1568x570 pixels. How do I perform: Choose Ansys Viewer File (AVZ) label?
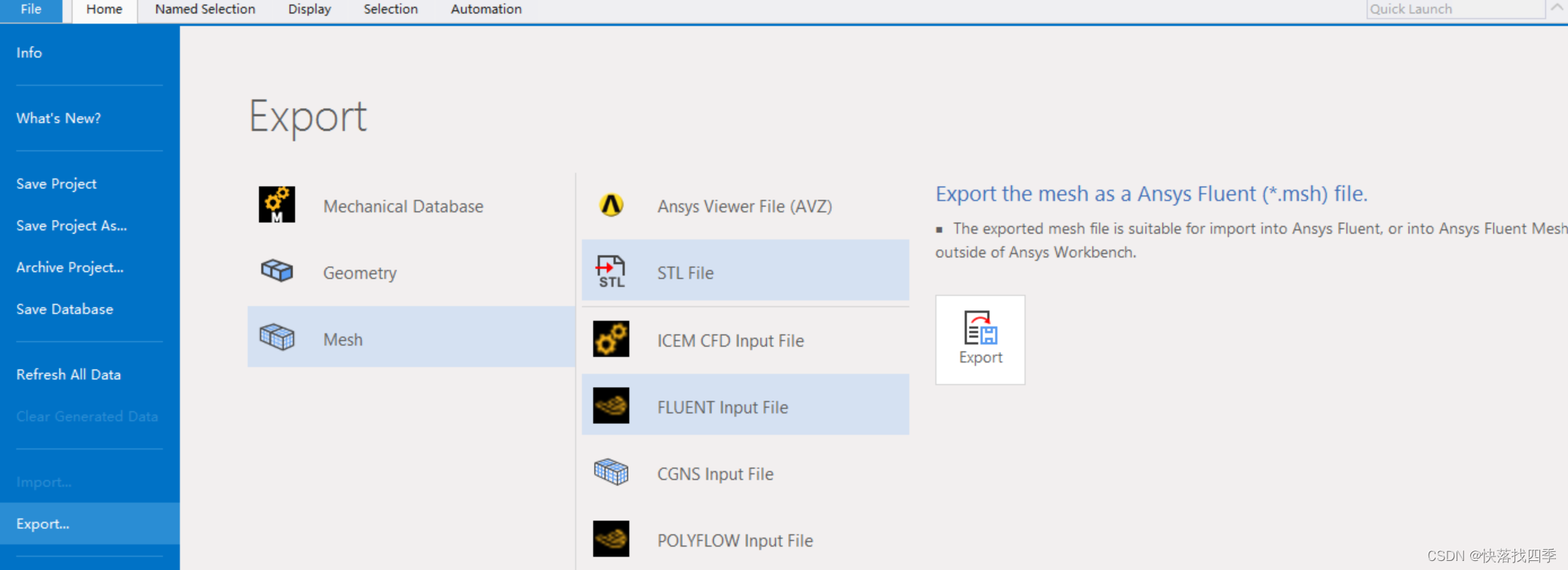click(x=744, y=206)
